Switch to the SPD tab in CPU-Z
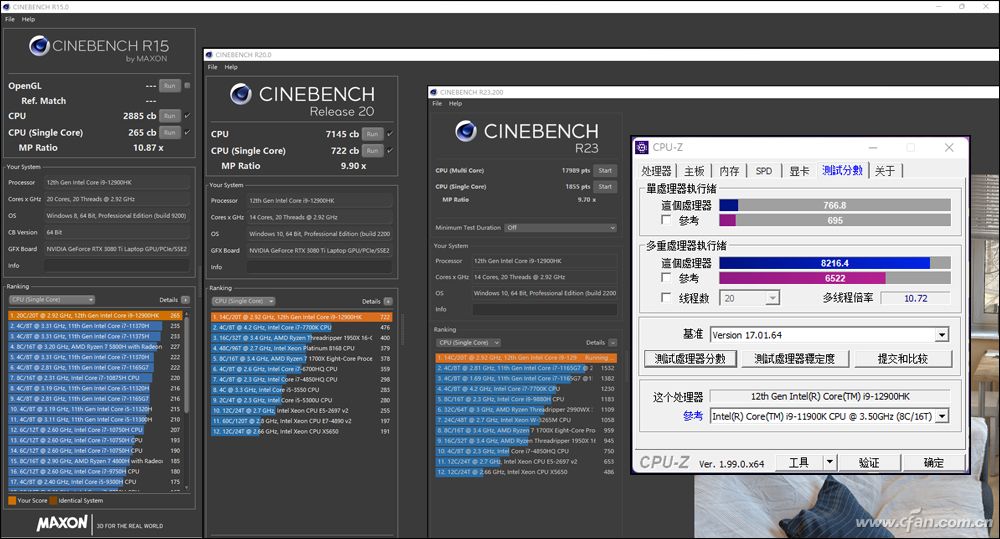 [763, 171]
